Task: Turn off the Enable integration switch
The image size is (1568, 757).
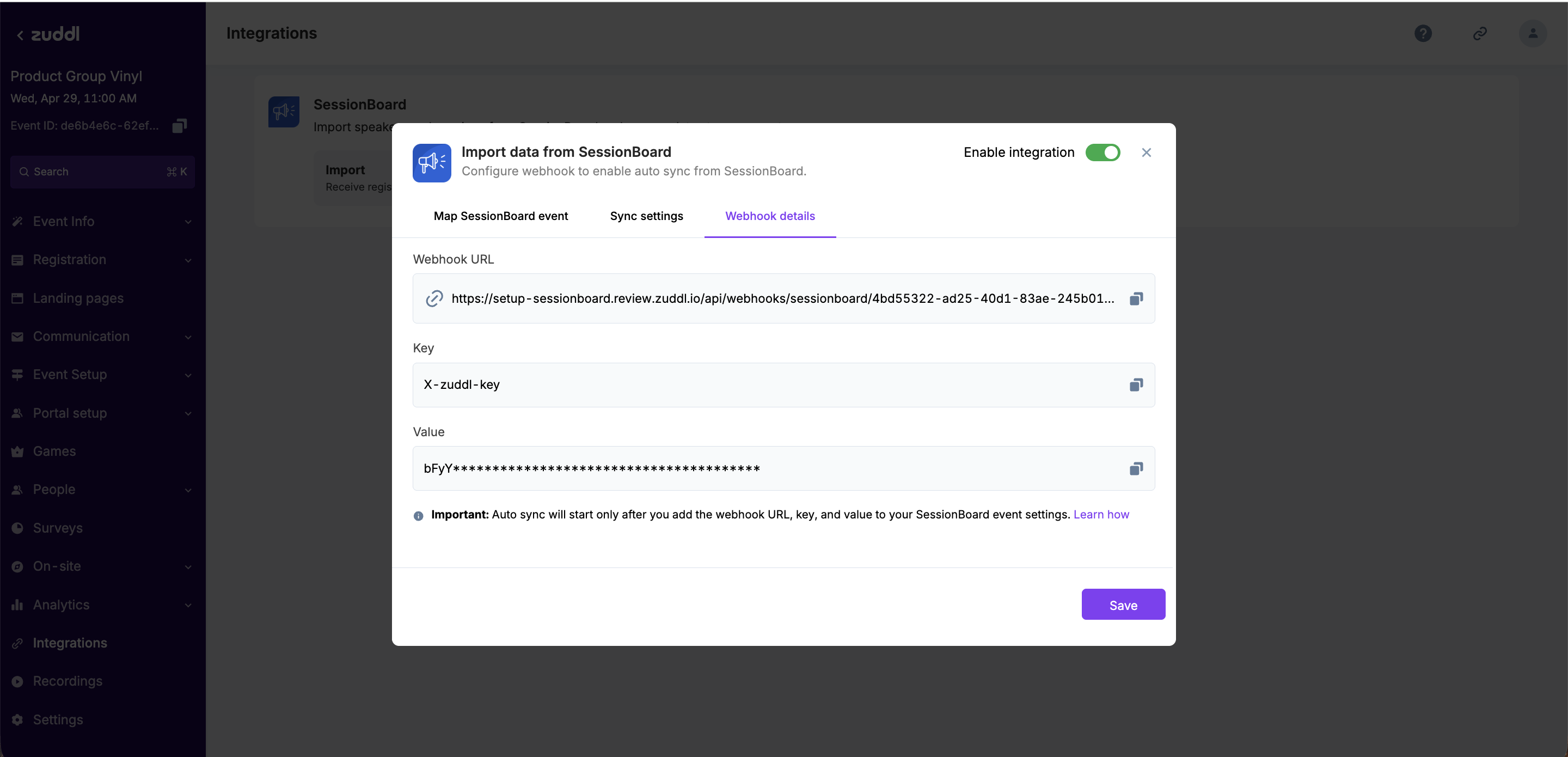Action: [x=1102, y=152]
